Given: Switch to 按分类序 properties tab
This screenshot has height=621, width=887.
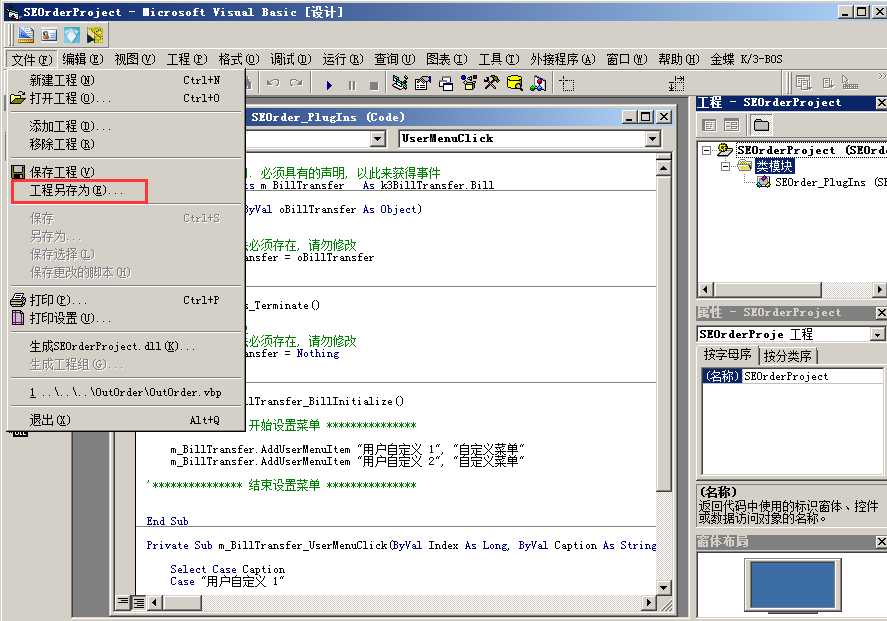Looking at the screenshot, I should 787,356.
